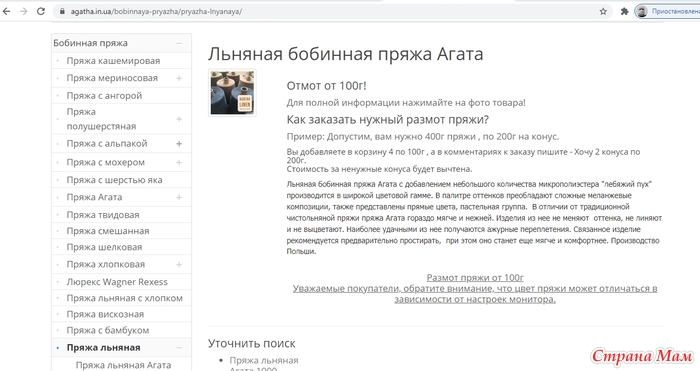Open Пряжа полушерстяная category
700x371 pixels.
(101, 119)
